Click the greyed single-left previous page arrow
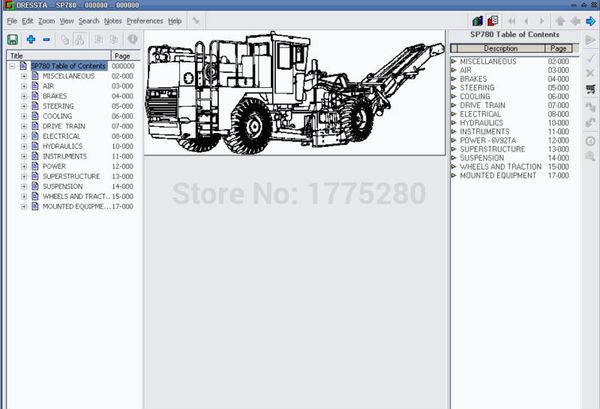 pyautogui.click(x=527, y=21)
